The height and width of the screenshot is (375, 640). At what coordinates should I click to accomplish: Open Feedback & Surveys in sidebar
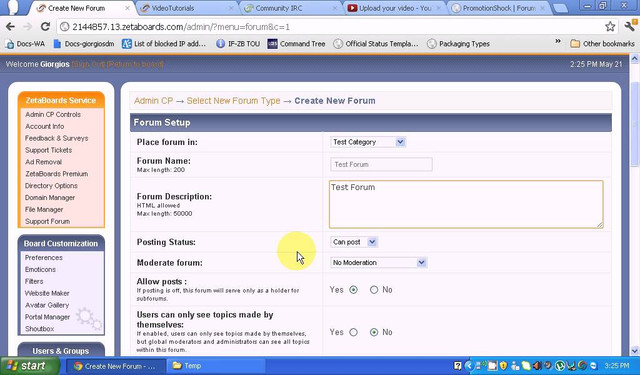pyautogui.click(x=56, y=138)
